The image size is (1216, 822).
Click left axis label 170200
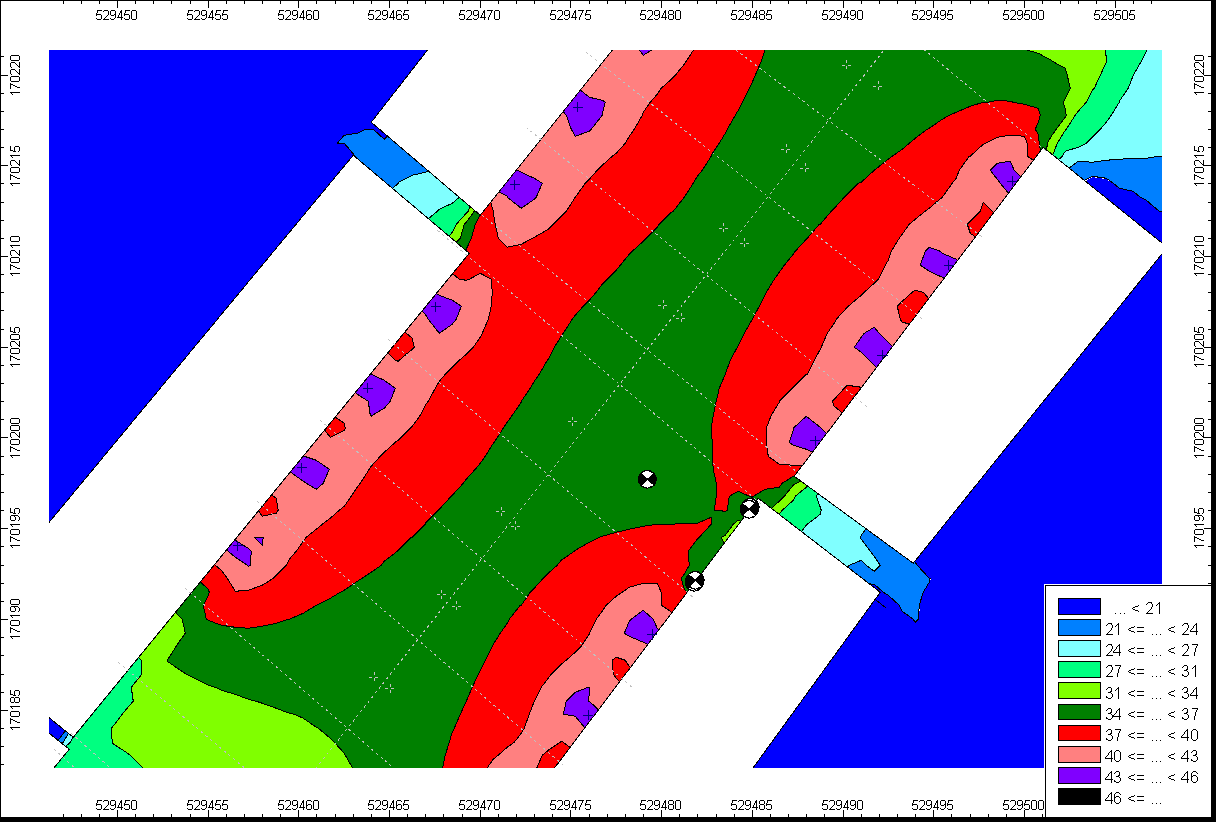click(16, 437)
